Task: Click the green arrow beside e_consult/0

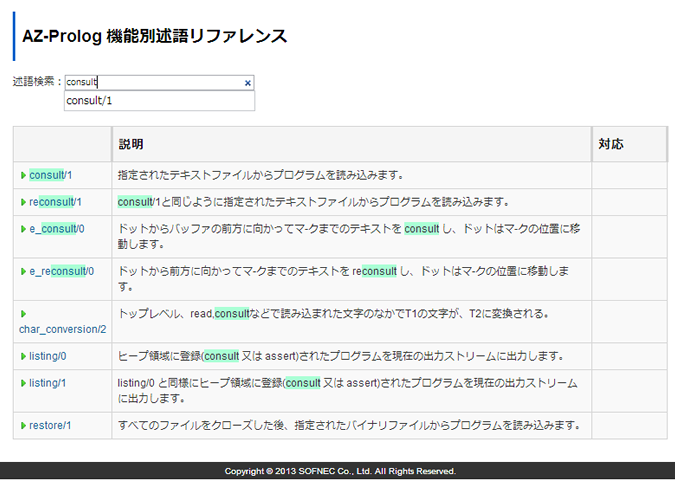Action: (x=23, y=229)
